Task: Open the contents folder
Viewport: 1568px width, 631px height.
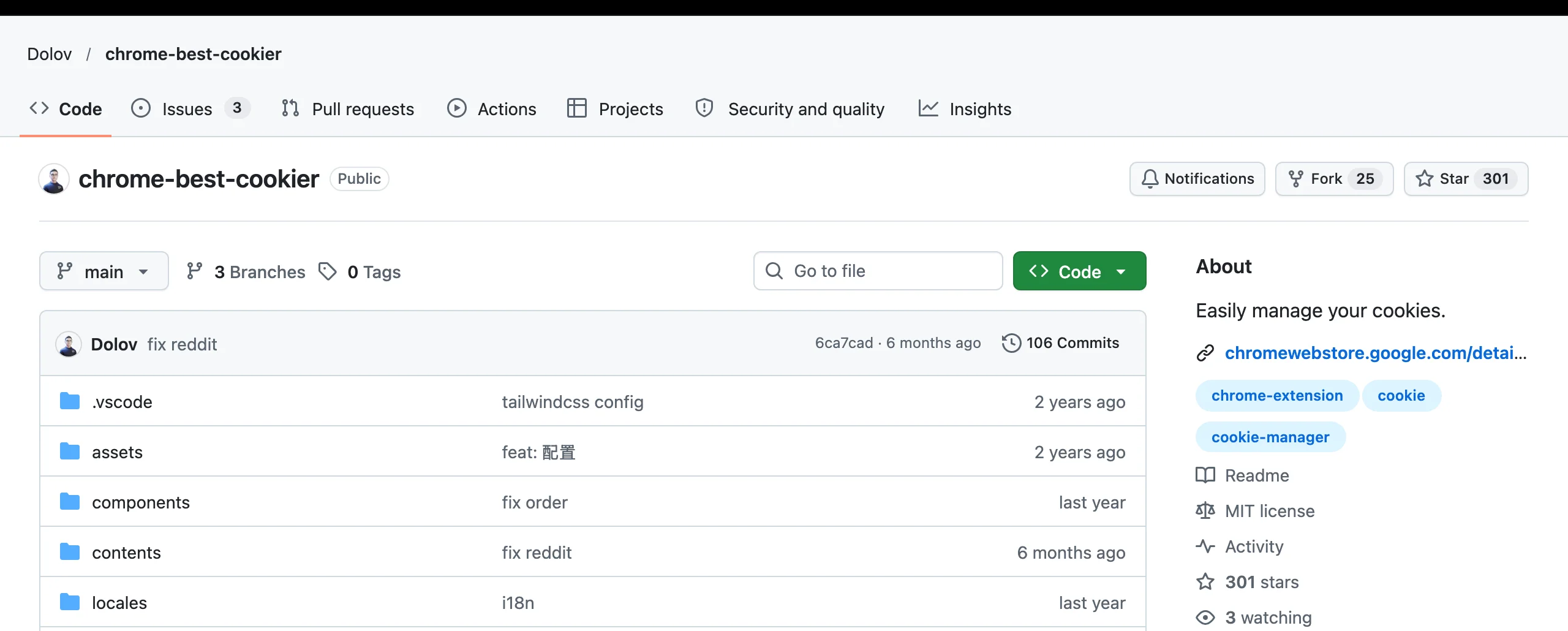Action: click(x=126, y=553)
